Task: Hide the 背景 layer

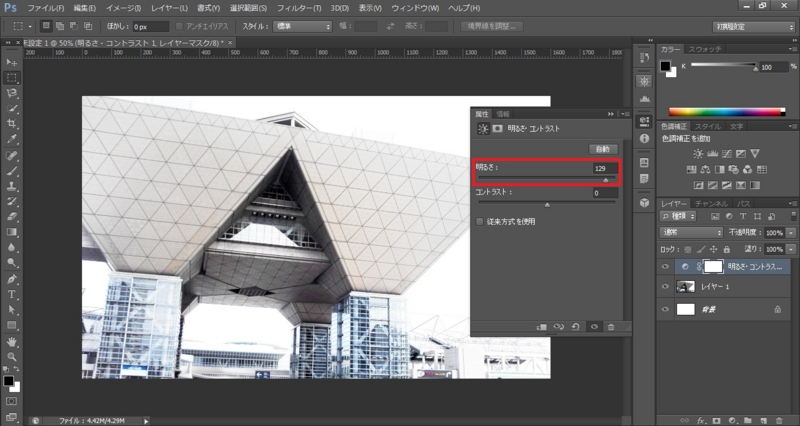Action: 665,309
